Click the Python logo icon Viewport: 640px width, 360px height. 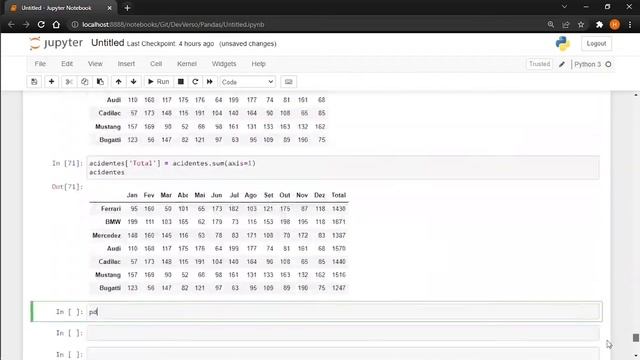coord(562,43)
